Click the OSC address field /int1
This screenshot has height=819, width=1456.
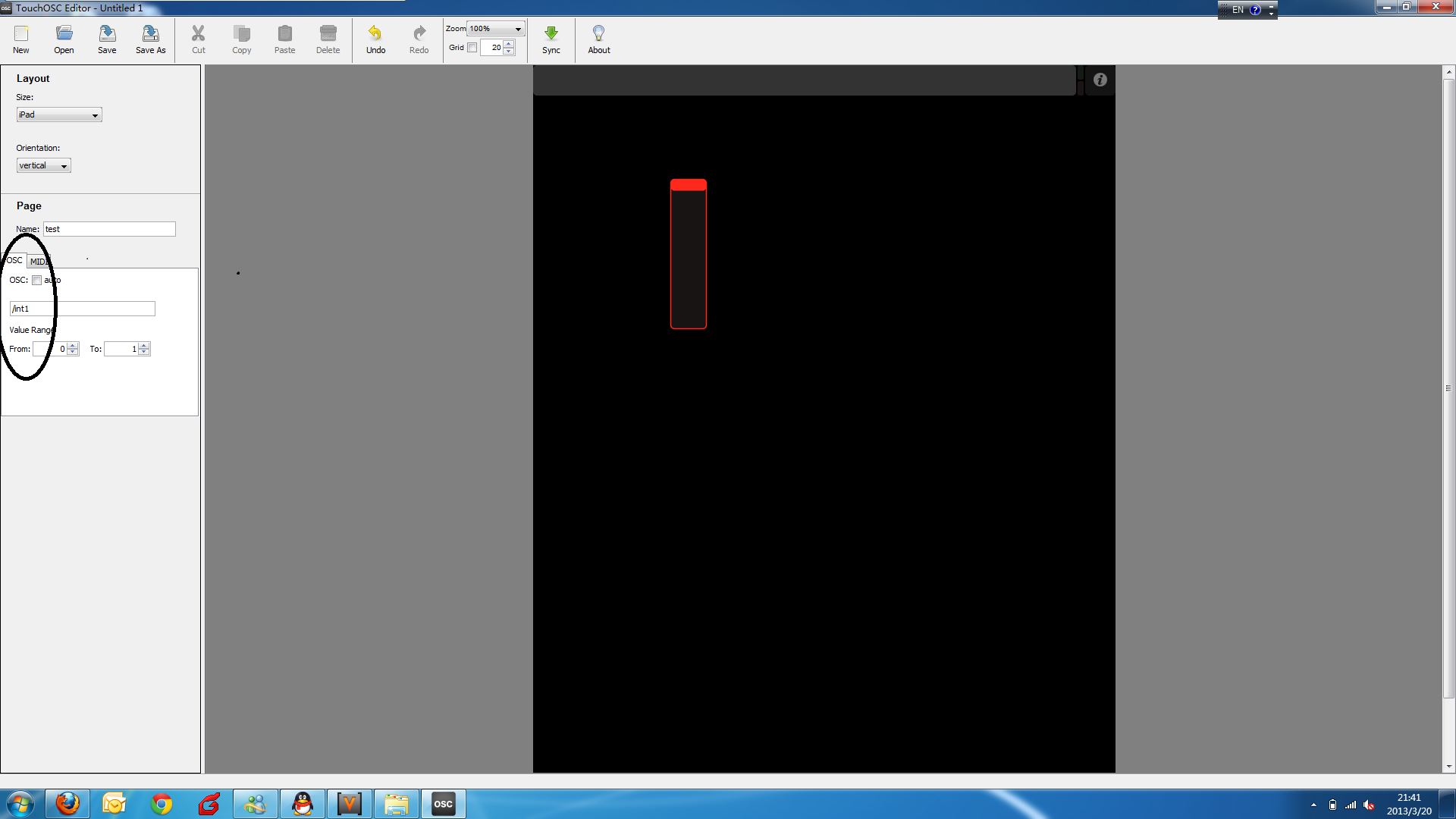[83, 309]
